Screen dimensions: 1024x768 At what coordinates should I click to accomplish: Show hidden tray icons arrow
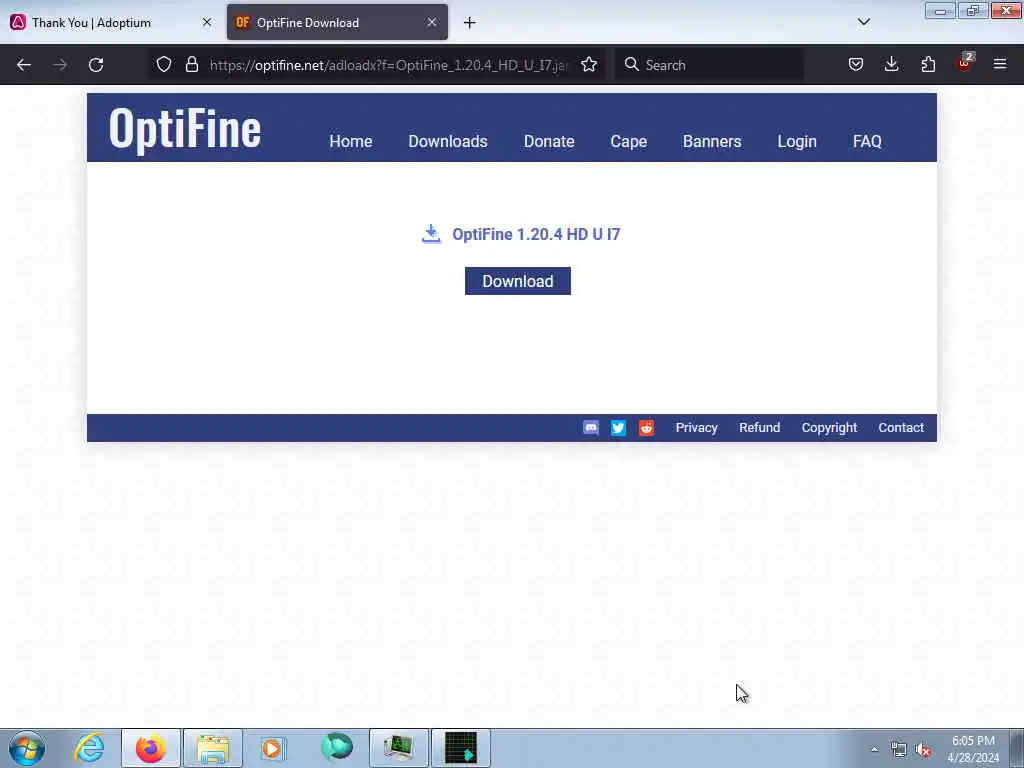tap(874, 749)
